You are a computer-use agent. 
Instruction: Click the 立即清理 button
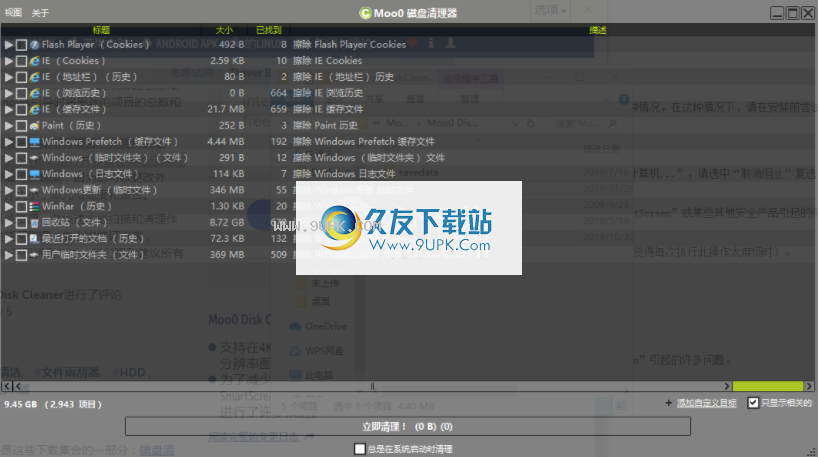pos(407,427)
